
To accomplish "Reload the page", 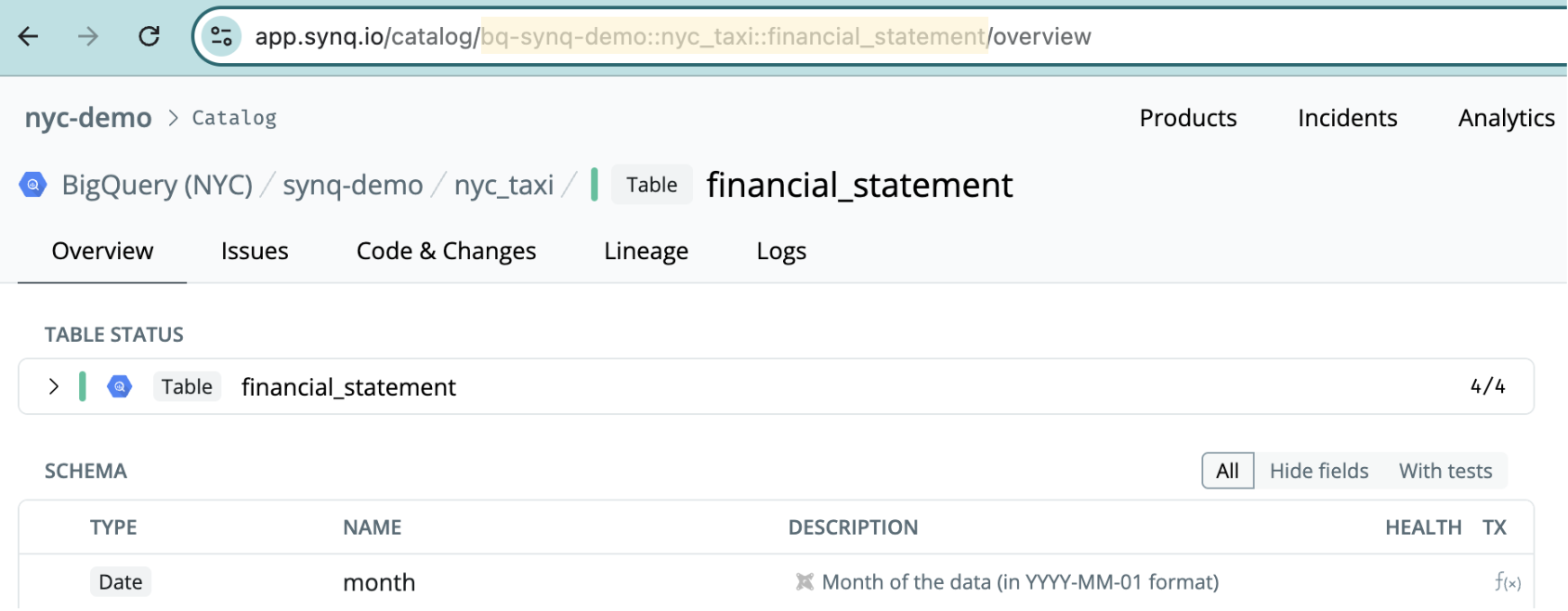I will pyautogui.click(x=149, y=36).
